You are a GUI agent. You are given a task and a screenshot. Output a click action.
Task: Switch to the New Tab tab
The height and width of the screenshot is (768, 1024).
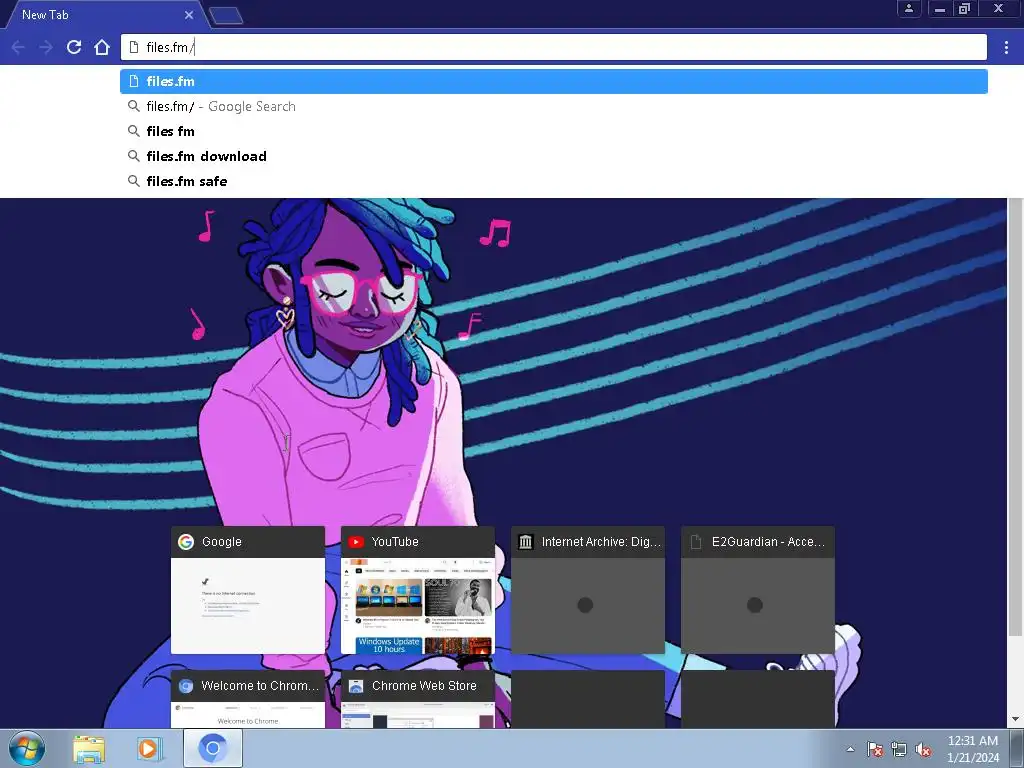point(98,14)
